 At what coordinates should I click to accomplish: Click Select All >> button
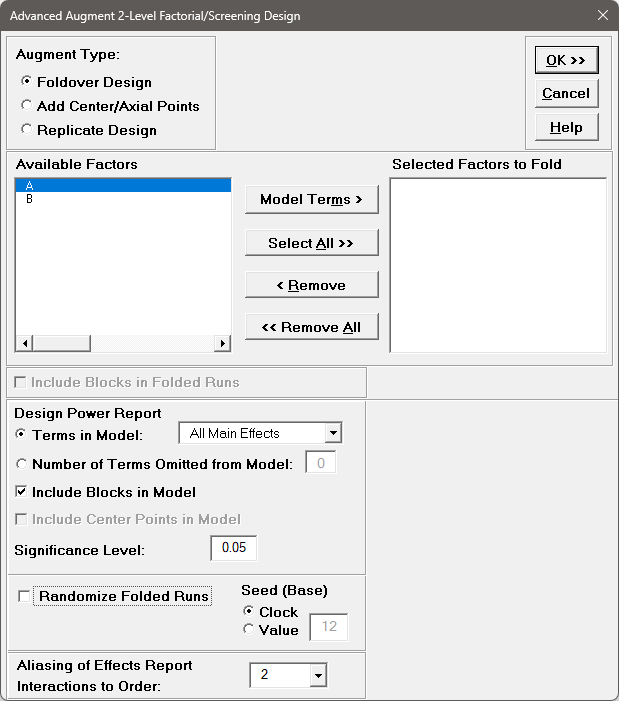(x=311, y=243)
